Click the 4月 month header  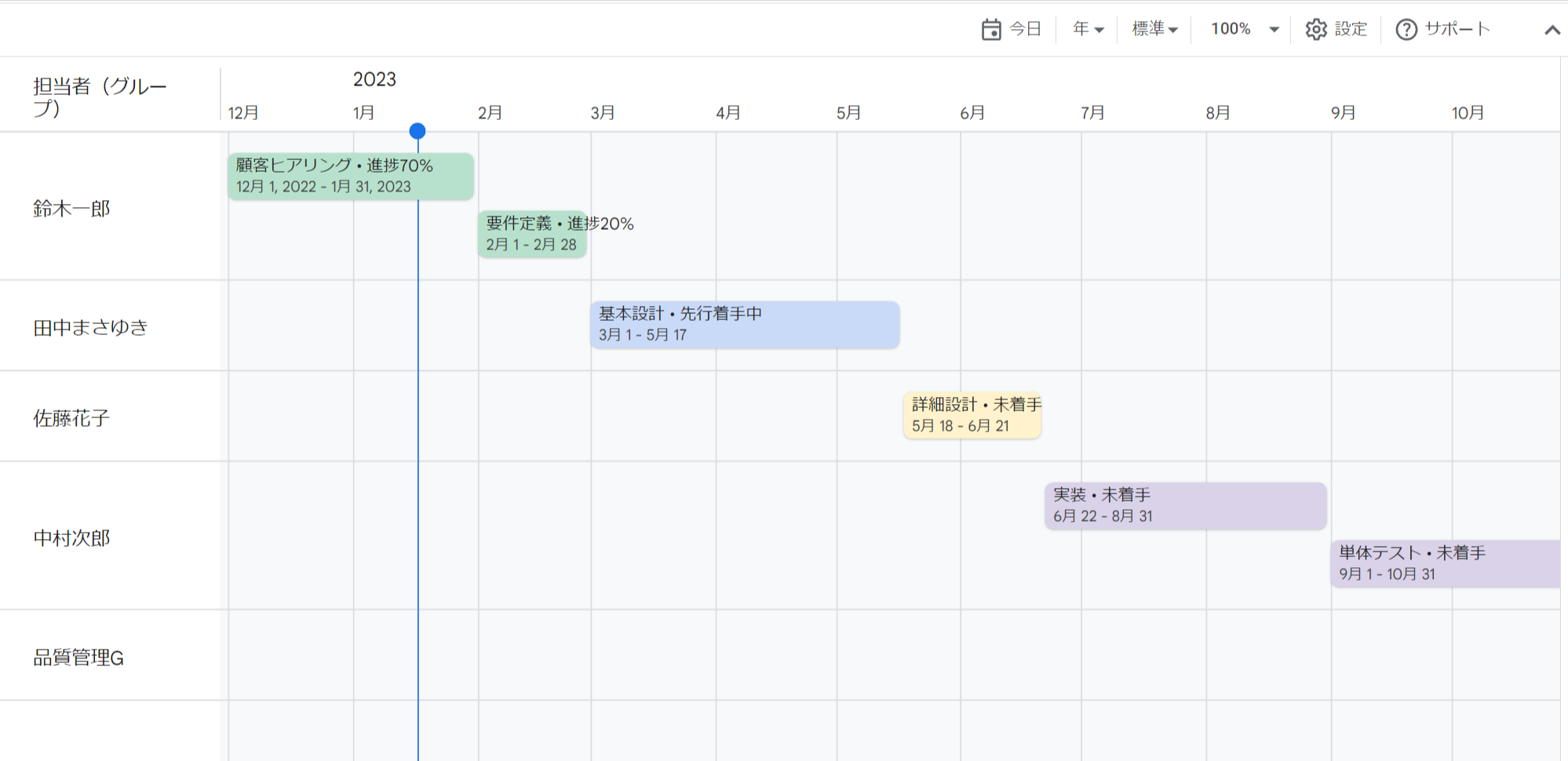(x=727, y=113)
